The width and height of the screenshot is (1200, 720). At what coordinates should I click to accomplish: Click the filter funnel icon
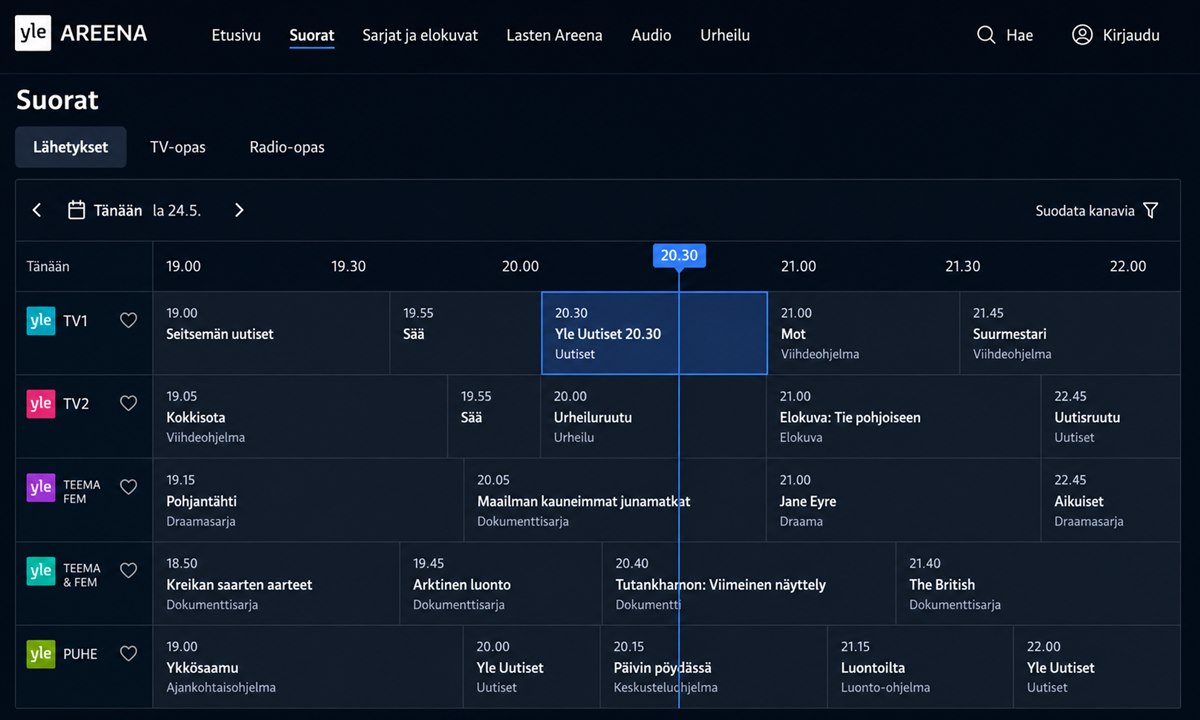click(1150, 210)
